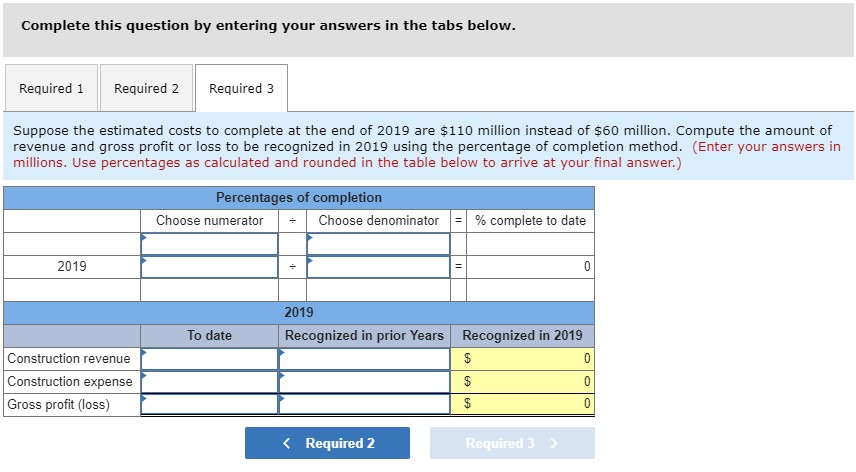
Task: Click Construction expense Recognized in 2019 cell
Action: [x=530, y=382]
